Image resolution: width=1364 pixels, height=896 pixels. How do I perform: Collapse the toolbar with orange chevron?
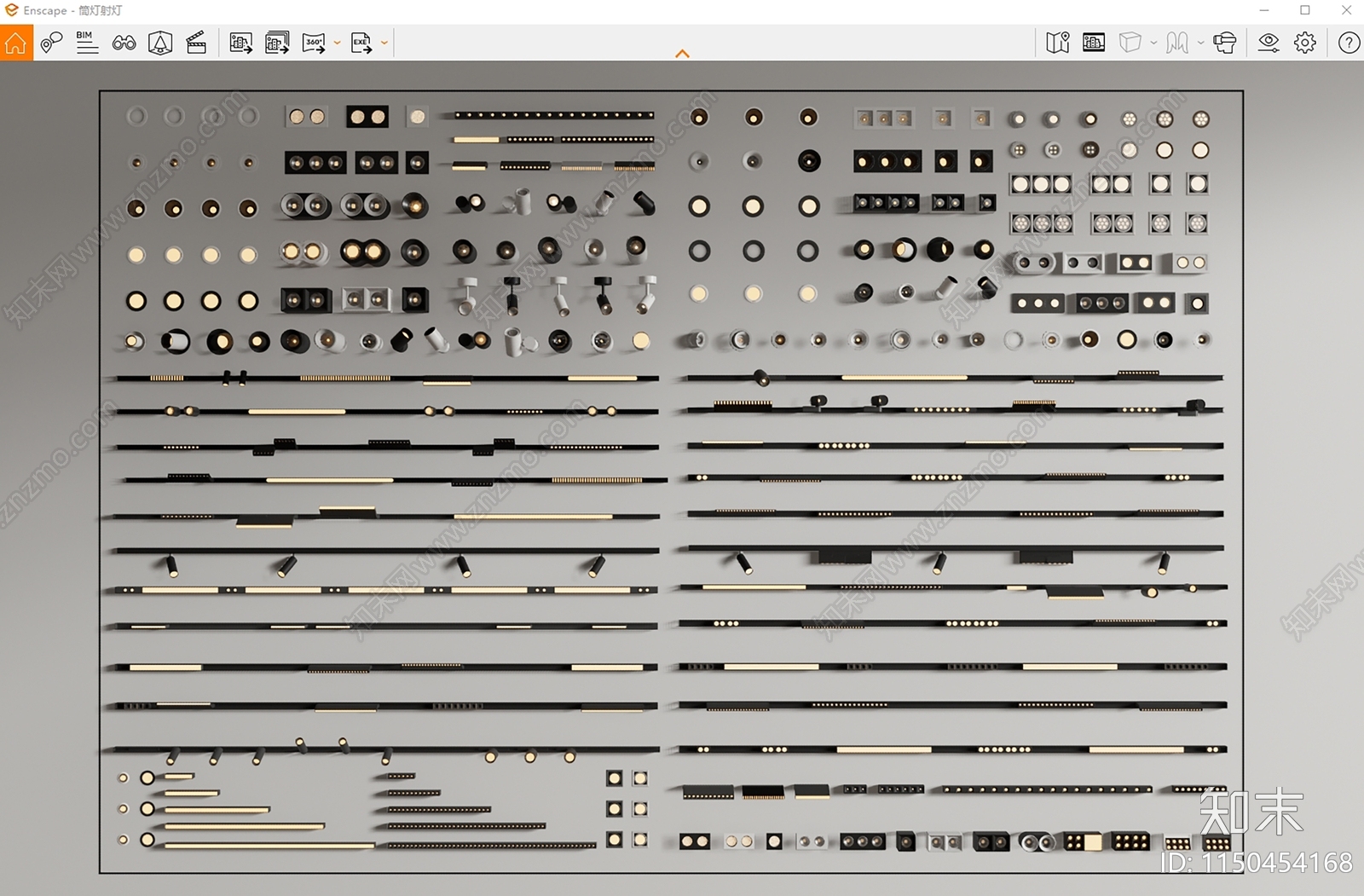(682, 54)
